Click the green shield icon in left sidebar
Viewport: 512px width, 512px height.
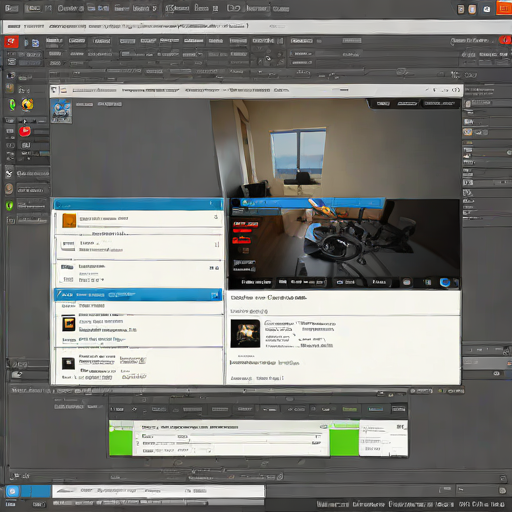pos(10,205)
